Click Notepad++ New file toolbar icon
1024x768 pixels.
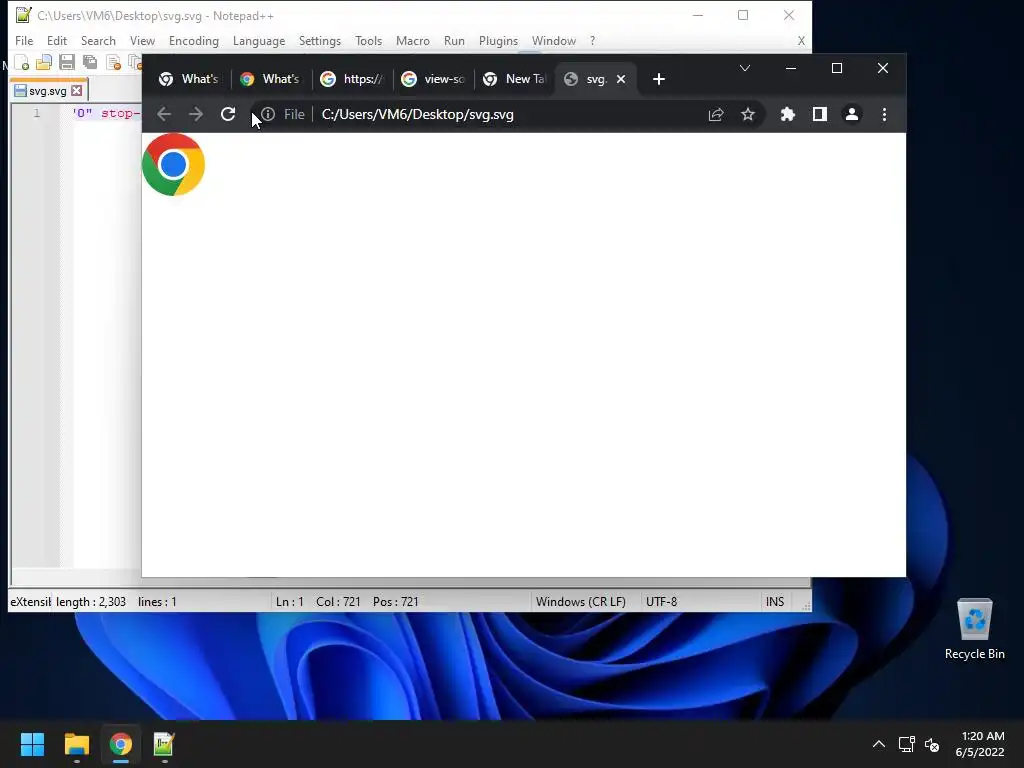coord(22,63)
